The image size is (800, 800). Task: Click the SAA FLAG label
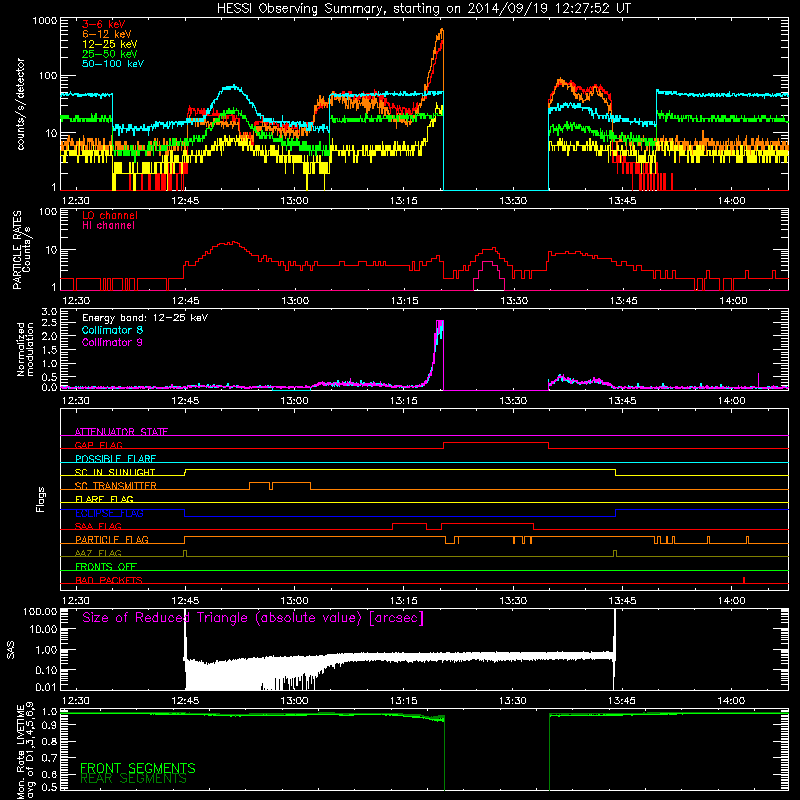(98, 526)
